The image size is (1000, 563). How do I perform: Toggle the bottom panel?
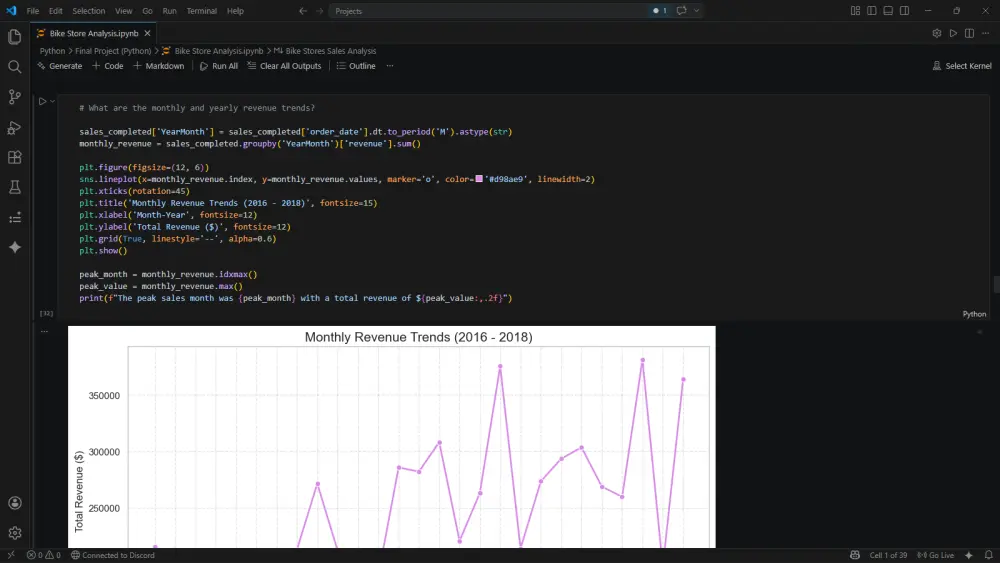pos(888,11)
